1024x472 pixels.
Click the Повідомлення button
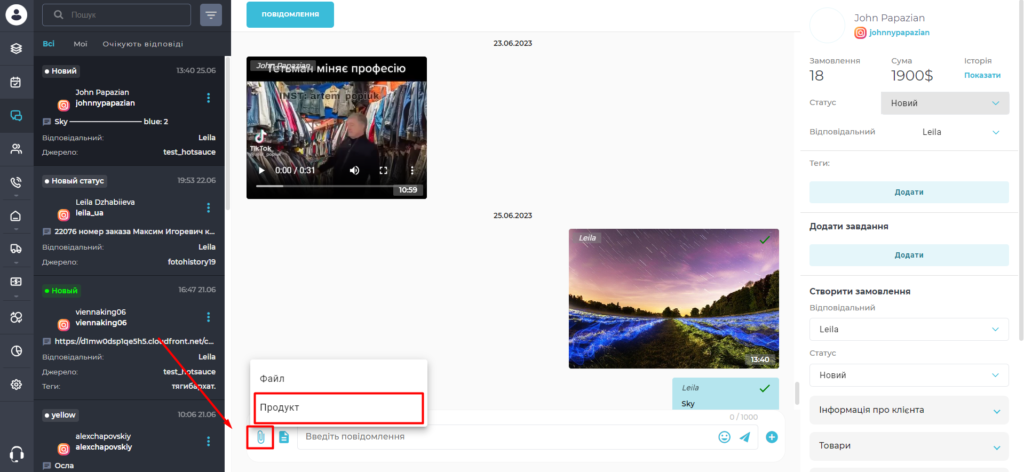click(290, 14)
